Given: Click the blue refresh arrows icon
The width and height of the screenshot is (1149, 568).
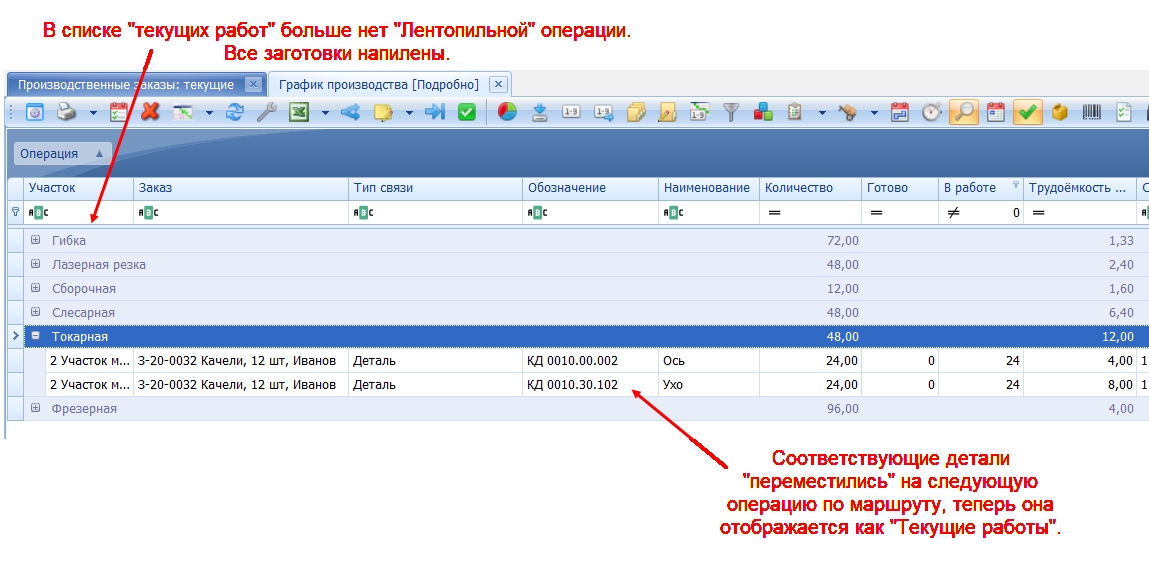Looking at the screenshot, I should 234,112.
